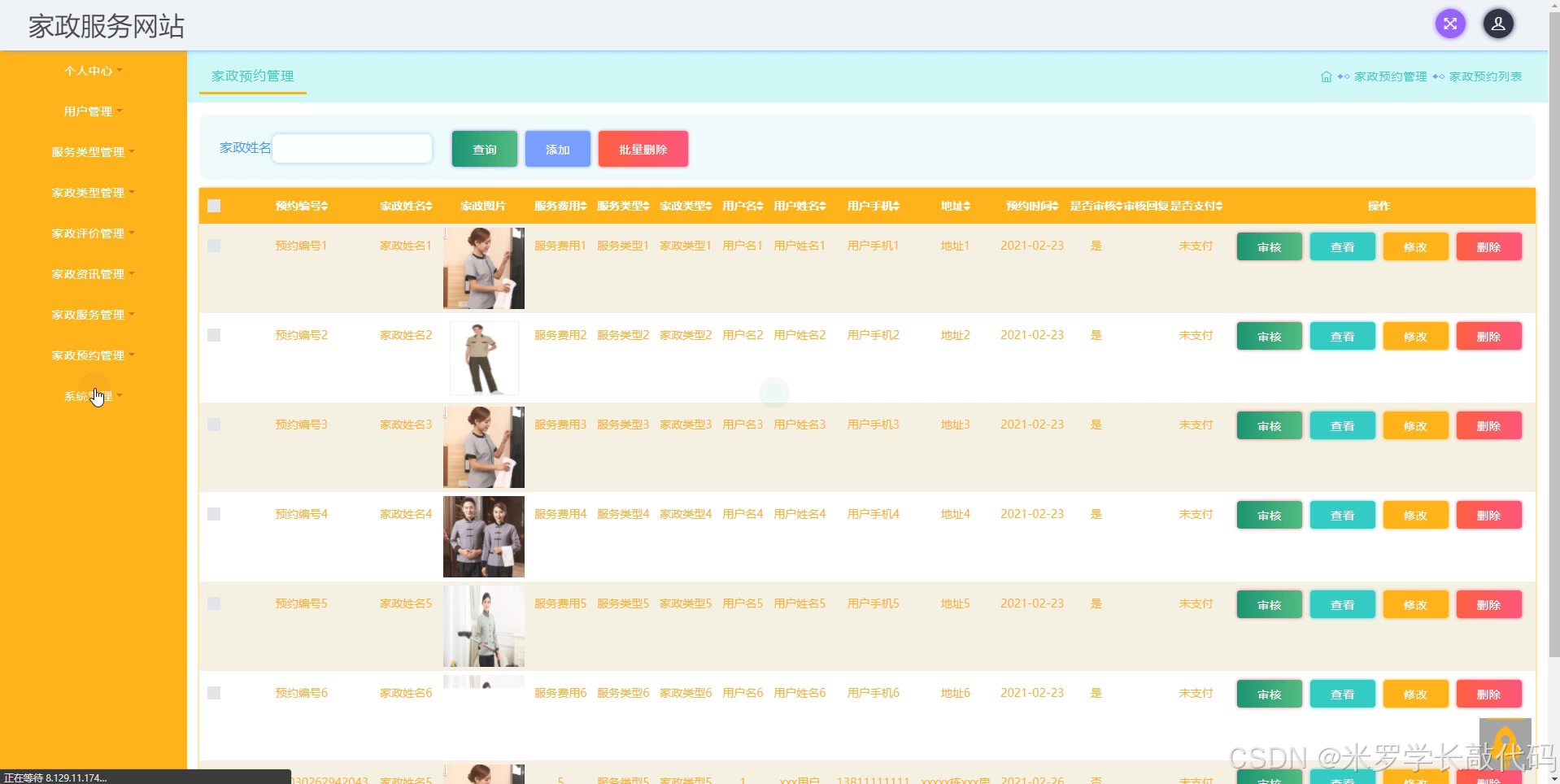Click 删除 for 预约编号4
Viewport: 1560px width, 784px height.
coord(1488,515)
